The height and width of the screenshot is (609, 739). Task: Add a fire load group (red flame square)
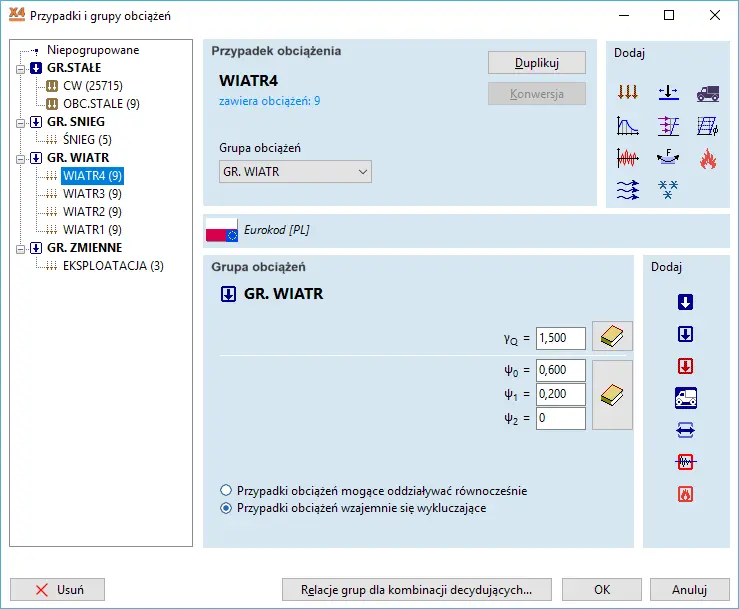pyautogui.click(x=685, y=494)
